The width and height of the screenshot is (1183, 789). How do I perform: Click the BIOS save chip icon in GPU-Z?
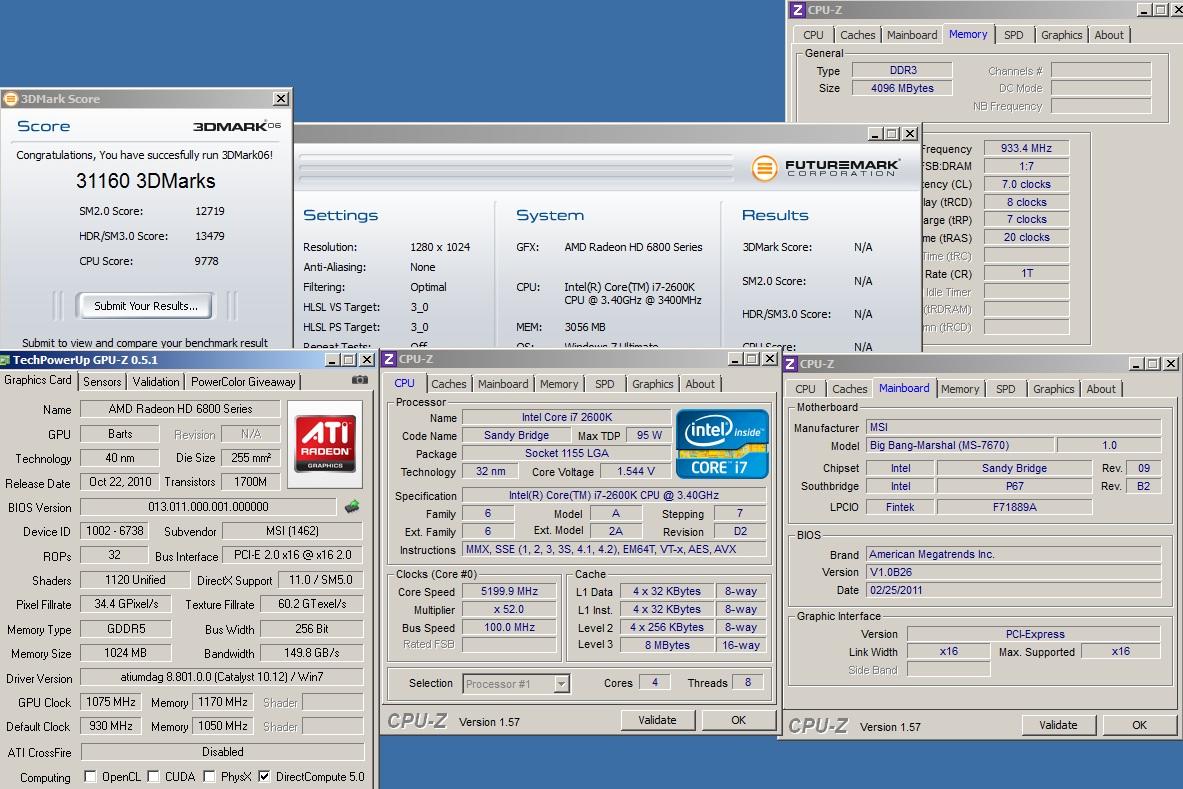pyautogui.click(x=352, y=506)
